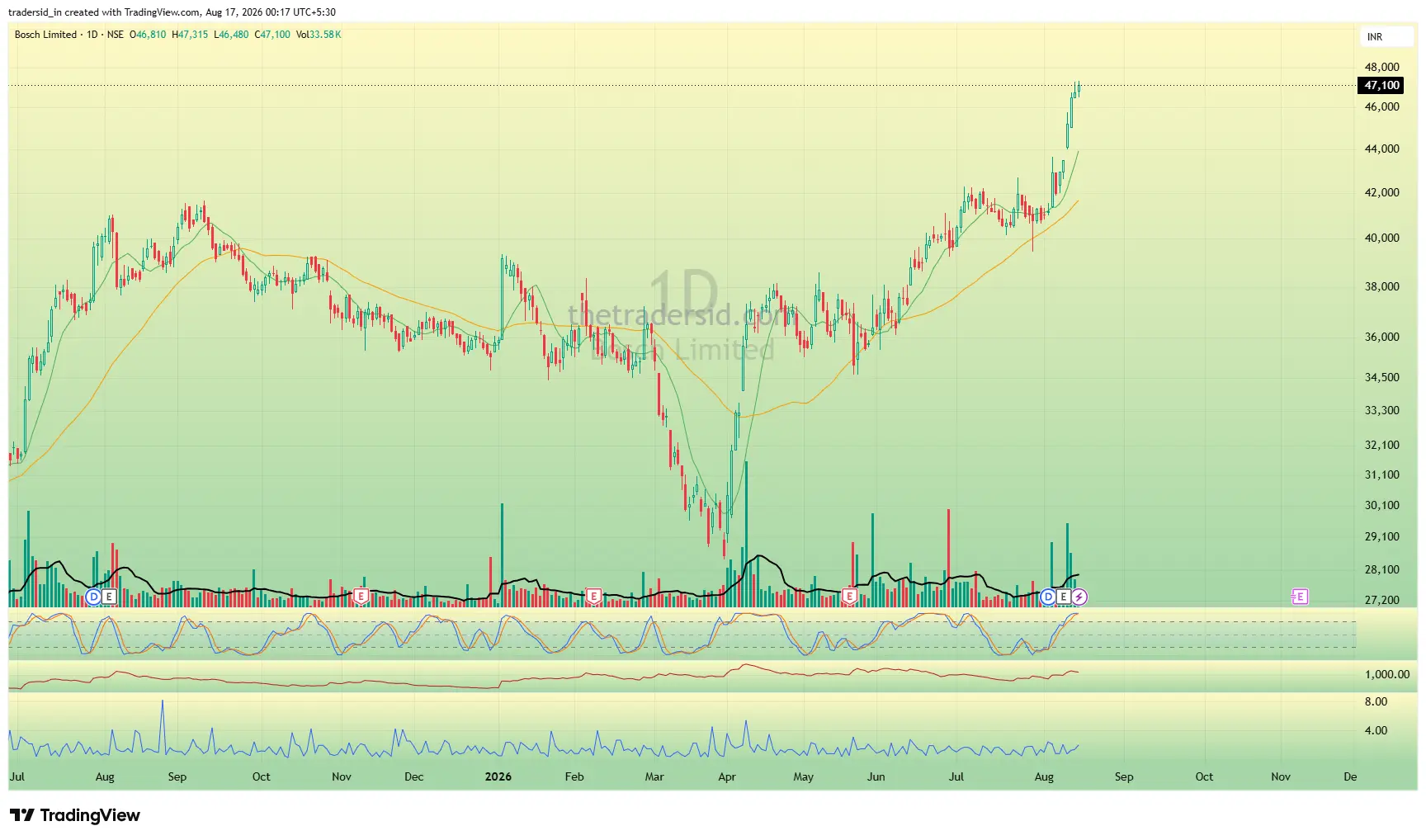Screen dimensions: 1426x840
Task: Click the volume value Vol33.58K
Action: click(319, 35)
